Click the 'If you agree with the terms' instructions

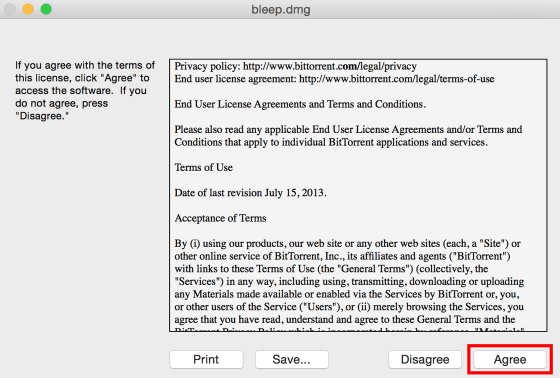pyautogui.click(x=85, y=90)
